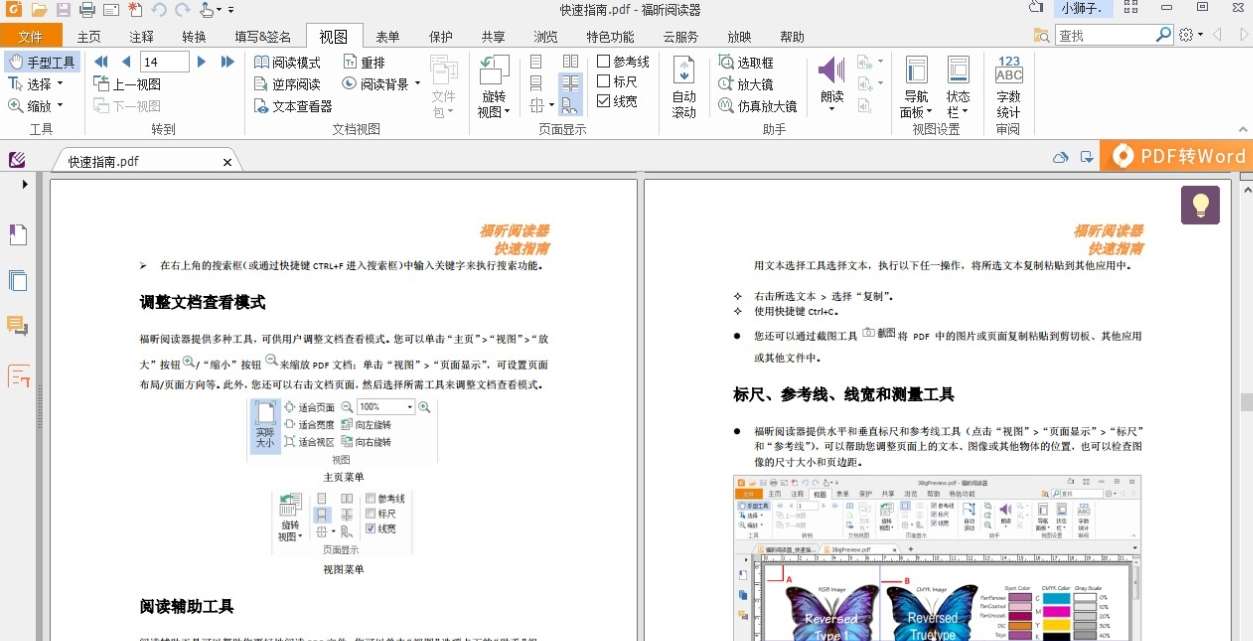This screenshot has width=1253, height=641.
Task: Click PDF转Word button
Action: pos(1177,156)
